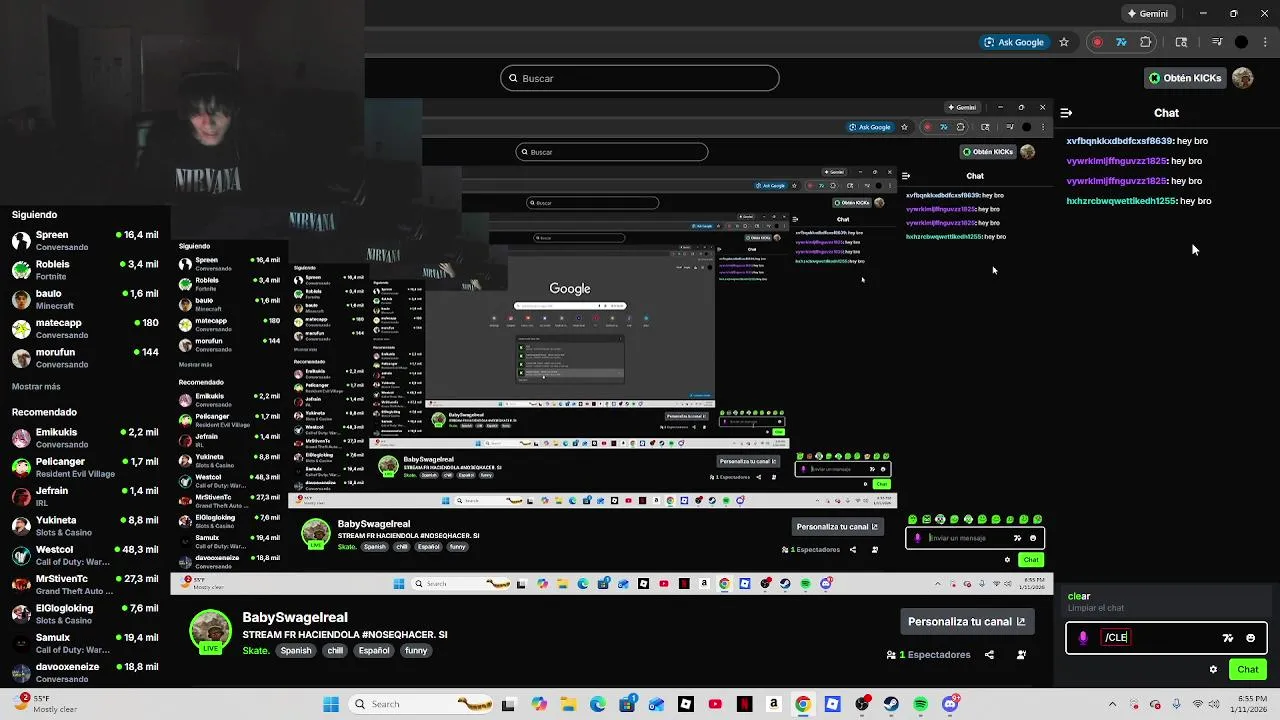The width and height of the screenshot is (1280, 720).
Task: Open ElGlogloking channel in sidebar
Action: (x=85, y=614)
